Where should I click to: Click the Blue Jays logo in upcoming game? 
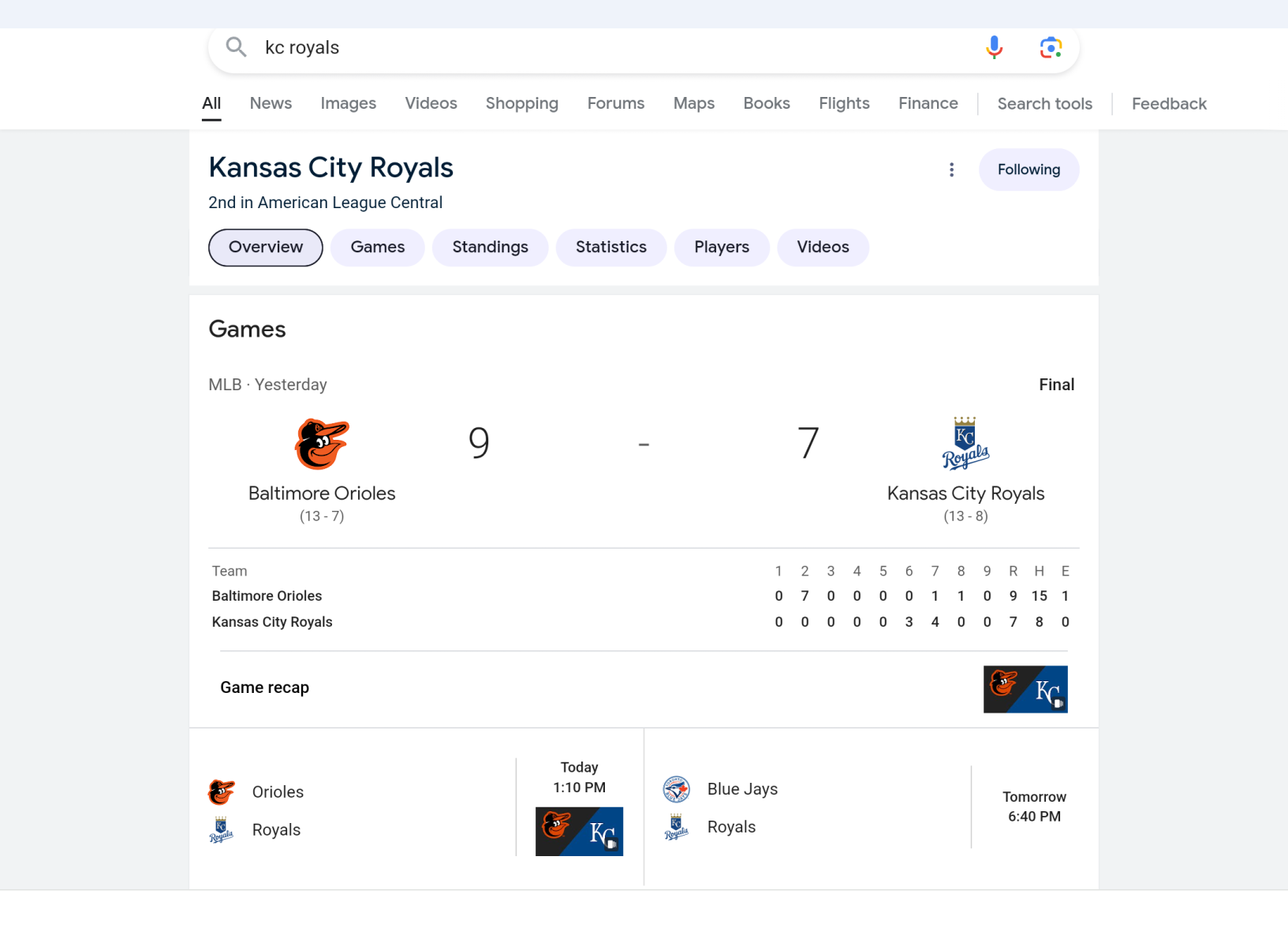[x=676, y=789]
